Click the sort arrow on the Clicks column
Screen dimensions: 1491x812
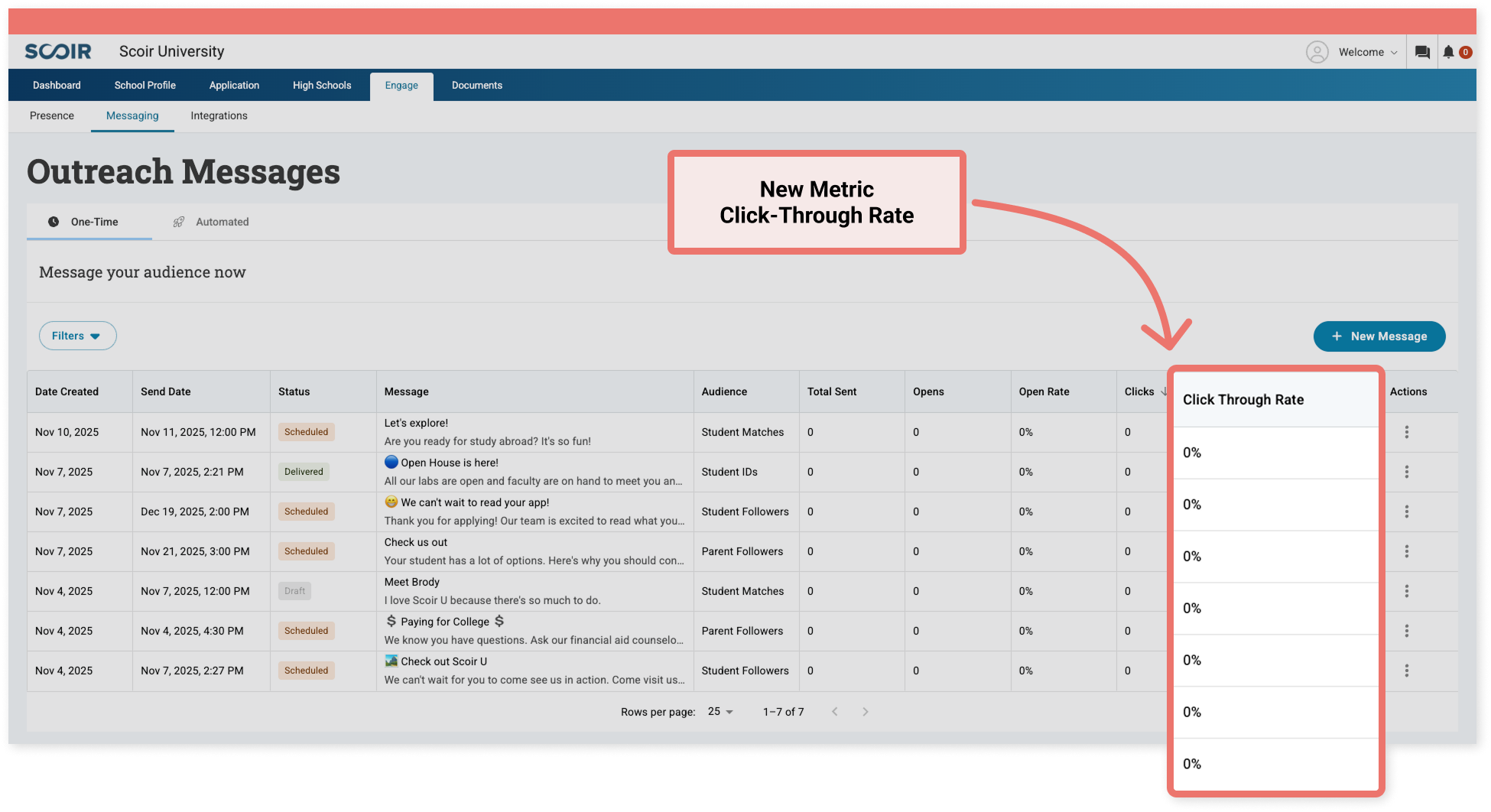click(x=1165, y=391)
